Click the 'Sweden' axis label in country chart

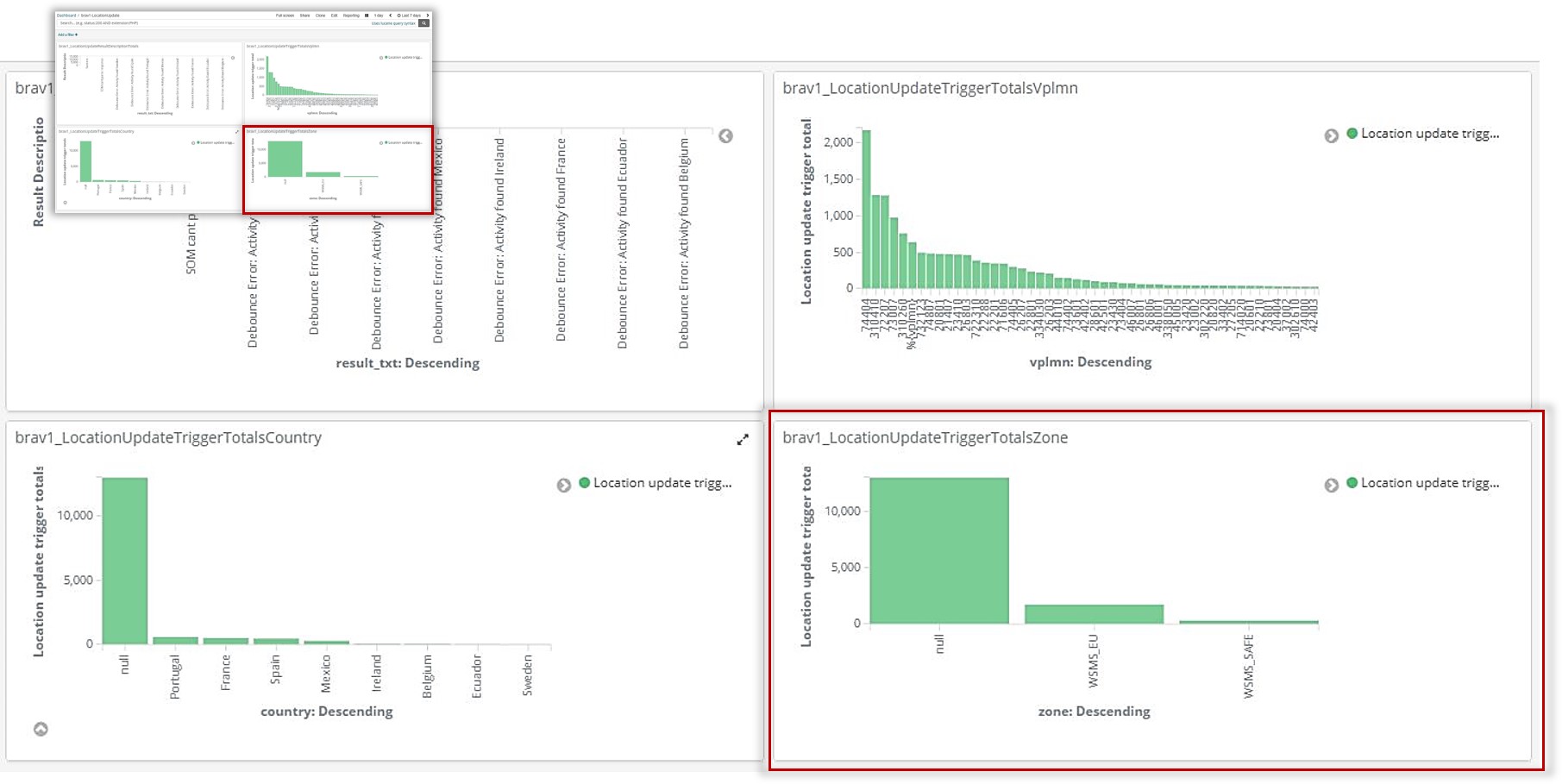tap(528, 674)
